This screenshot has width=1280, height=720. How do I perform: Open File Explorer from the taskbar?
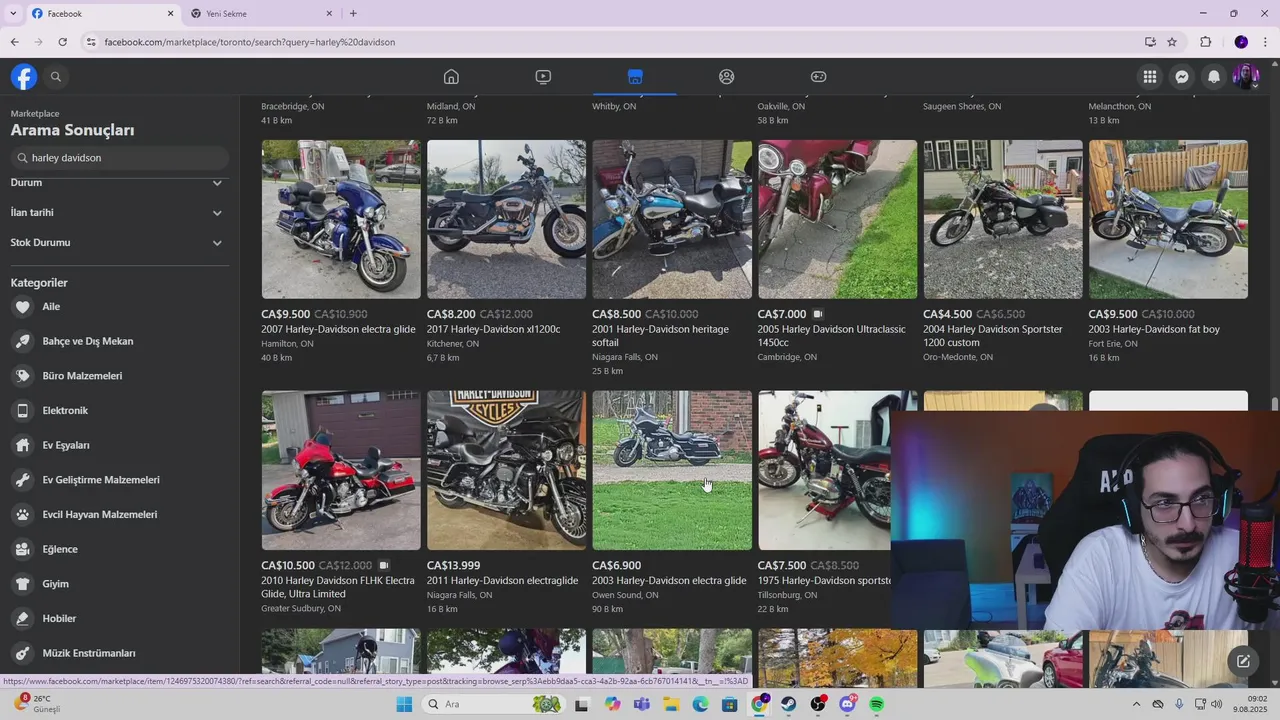pyautogui.click(x=671, y=704)
